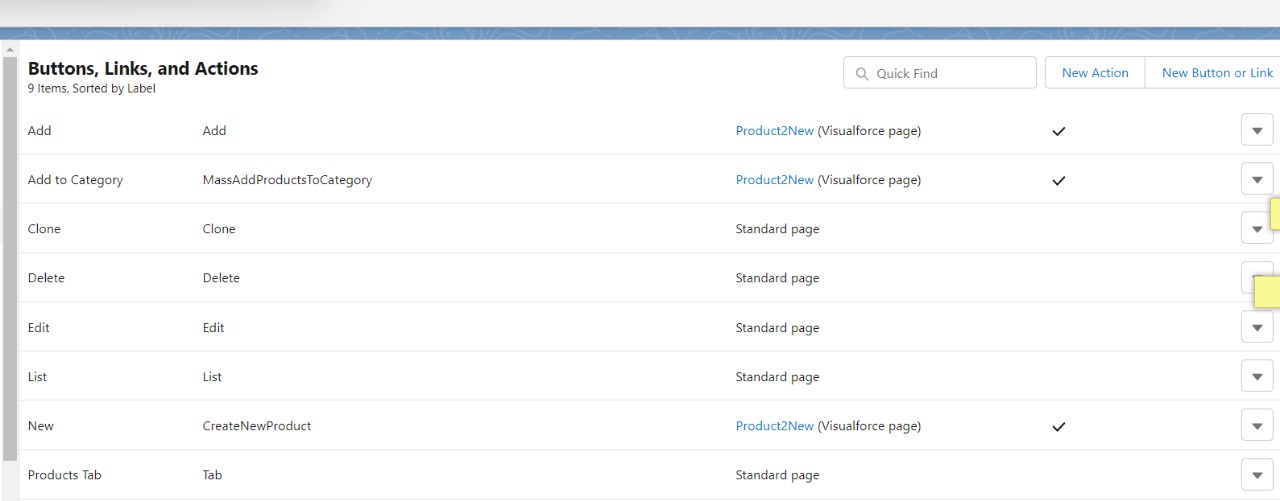This screenshot has height=501, width=1280.
Task: Show actions menu for the List row
Action: 1257,377
